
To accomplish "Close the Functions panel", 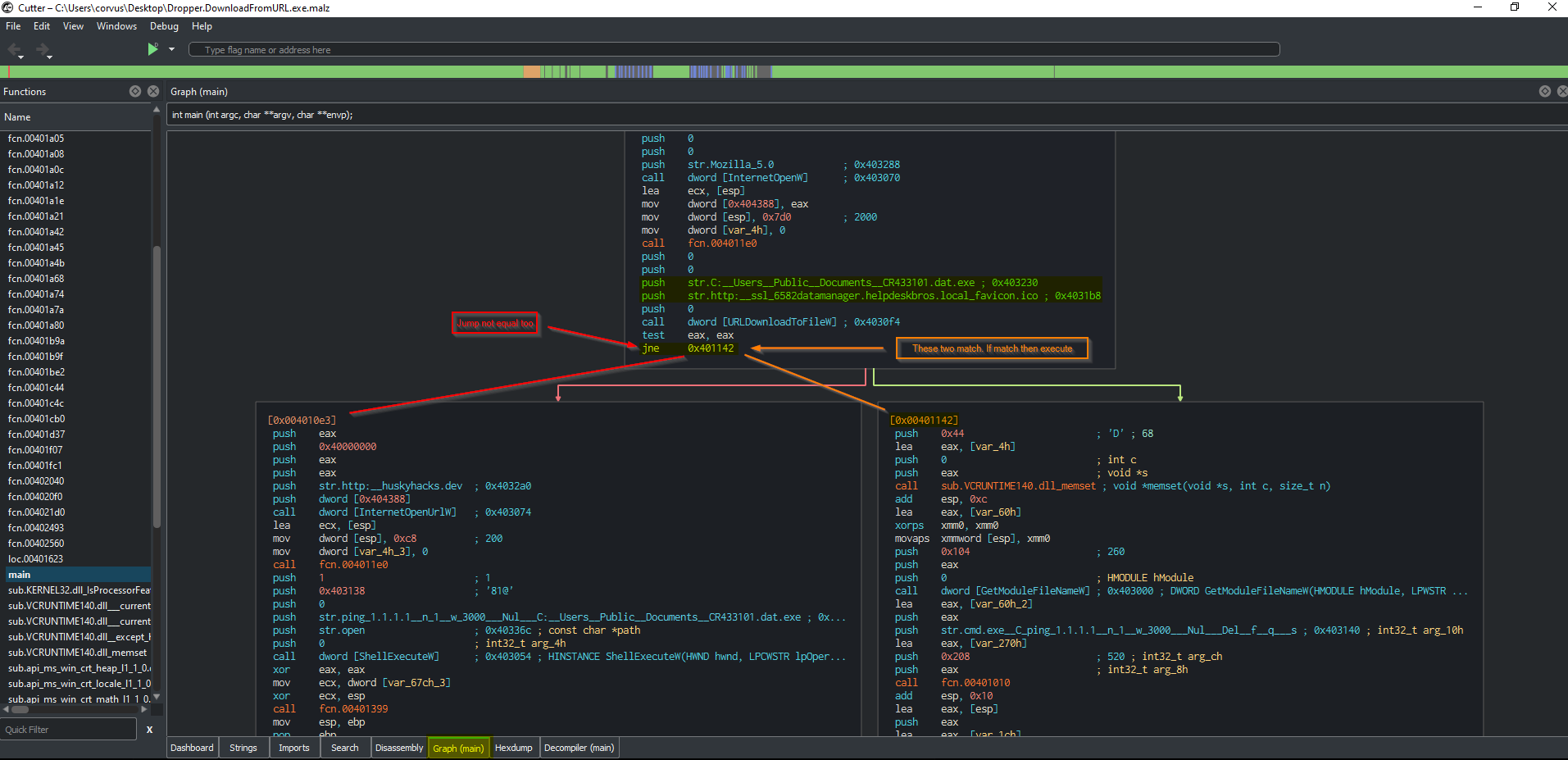I will [x=153, y=91].
